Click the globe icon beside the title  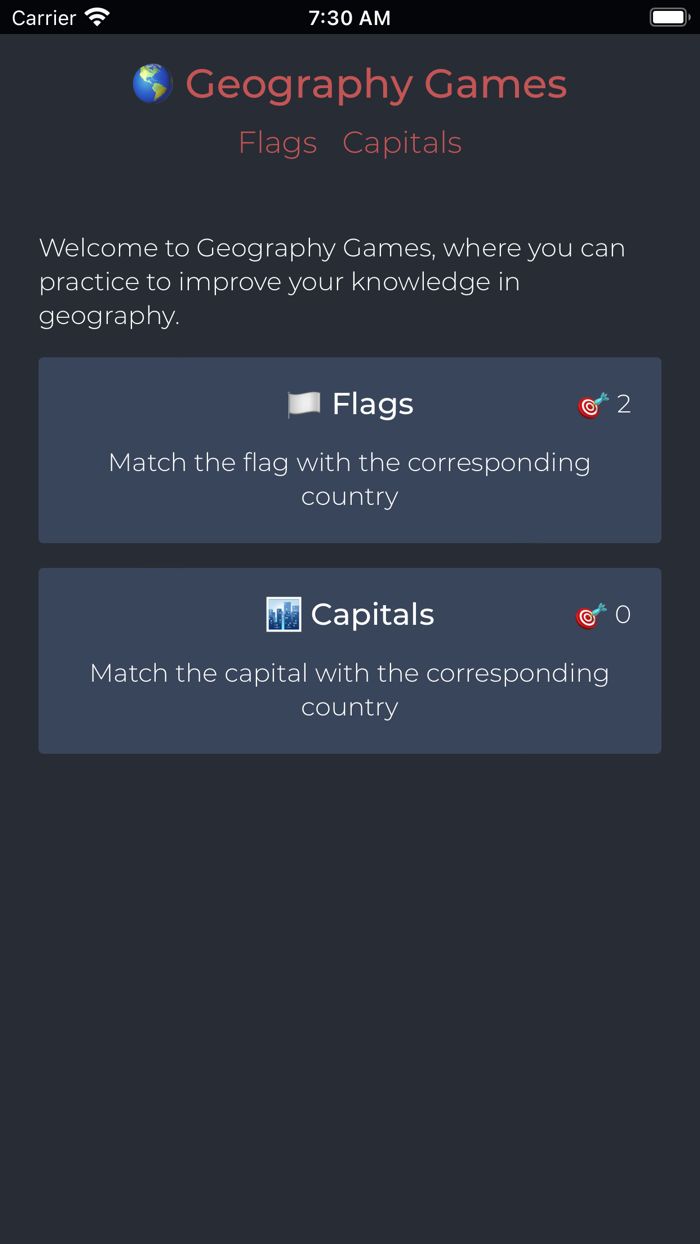[152, 83]
